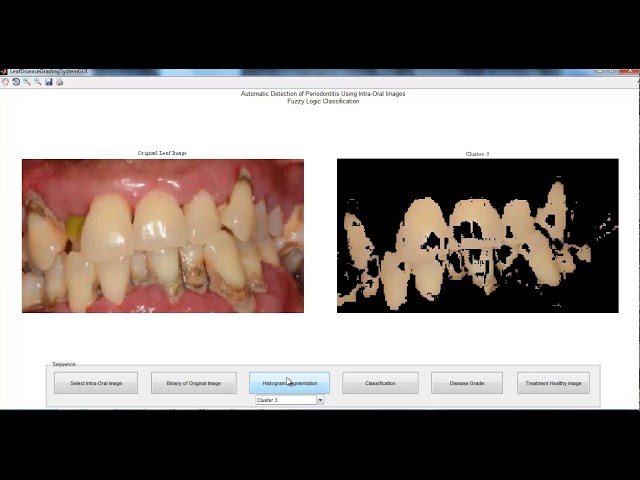
Task: Click the Disease Grade button
Action: [x=467, y=383]
